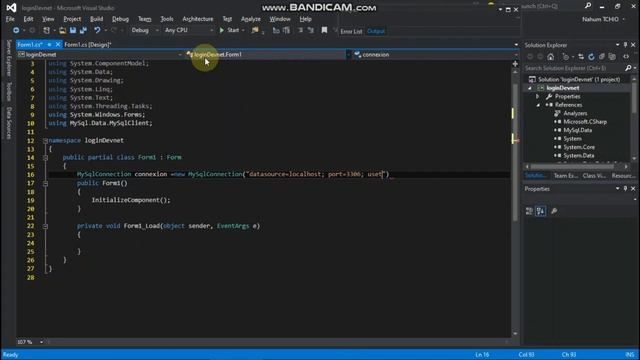Image resolution: width=640 pixels, height=360 pixels.
Task: Click the Nahum TCHIO account name
Action: coord(600,19)
